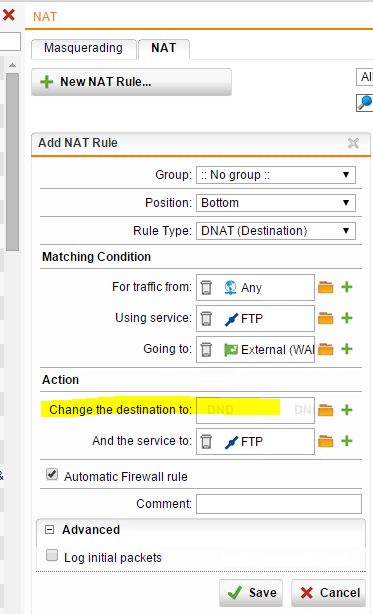Open folder icon beside For traffic from
The height and width of the screenshot is (614, 373).
point(325,287)
